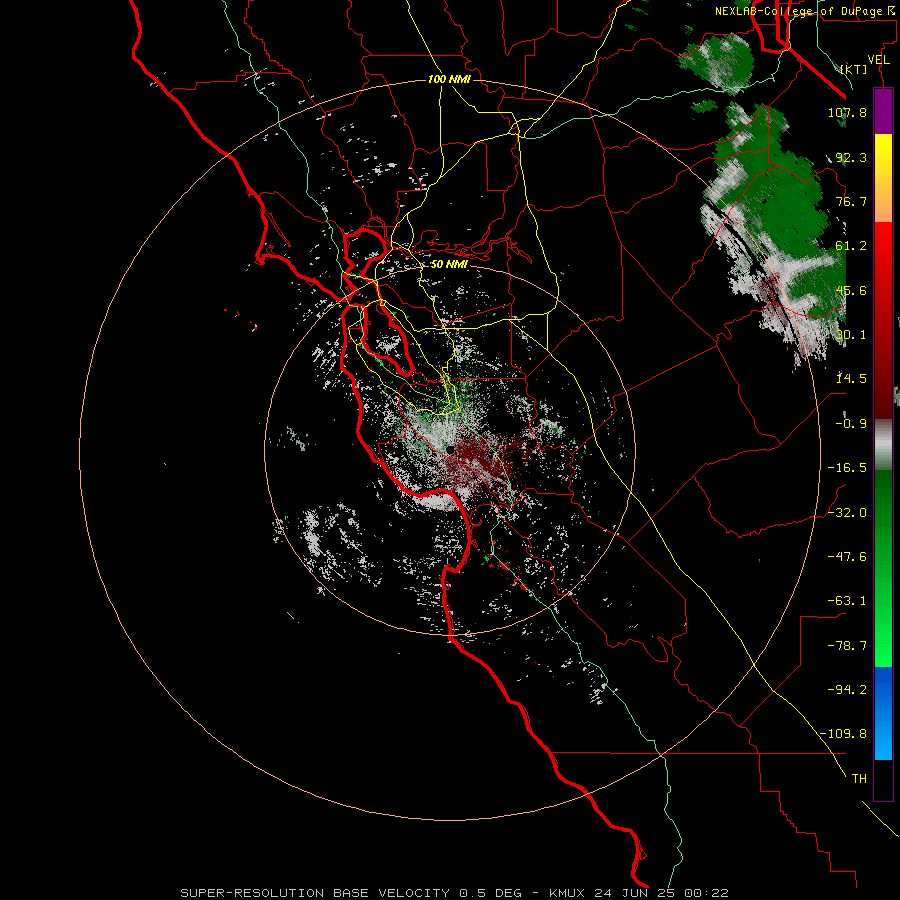Click the 45.6 velocity scale value
The height and width of the screenshot is (900, 900).
(851, 290)
